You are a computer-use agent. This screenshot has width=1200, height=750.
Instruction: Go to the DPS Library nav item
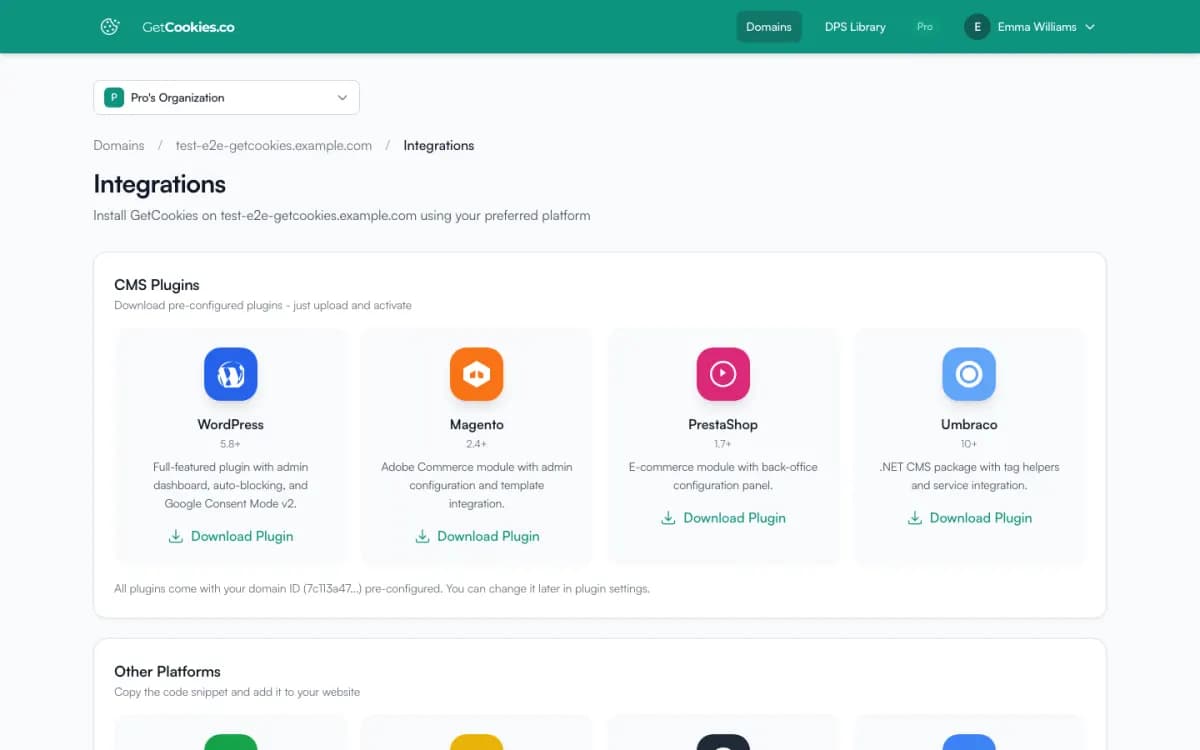click(x=855, y=27)
